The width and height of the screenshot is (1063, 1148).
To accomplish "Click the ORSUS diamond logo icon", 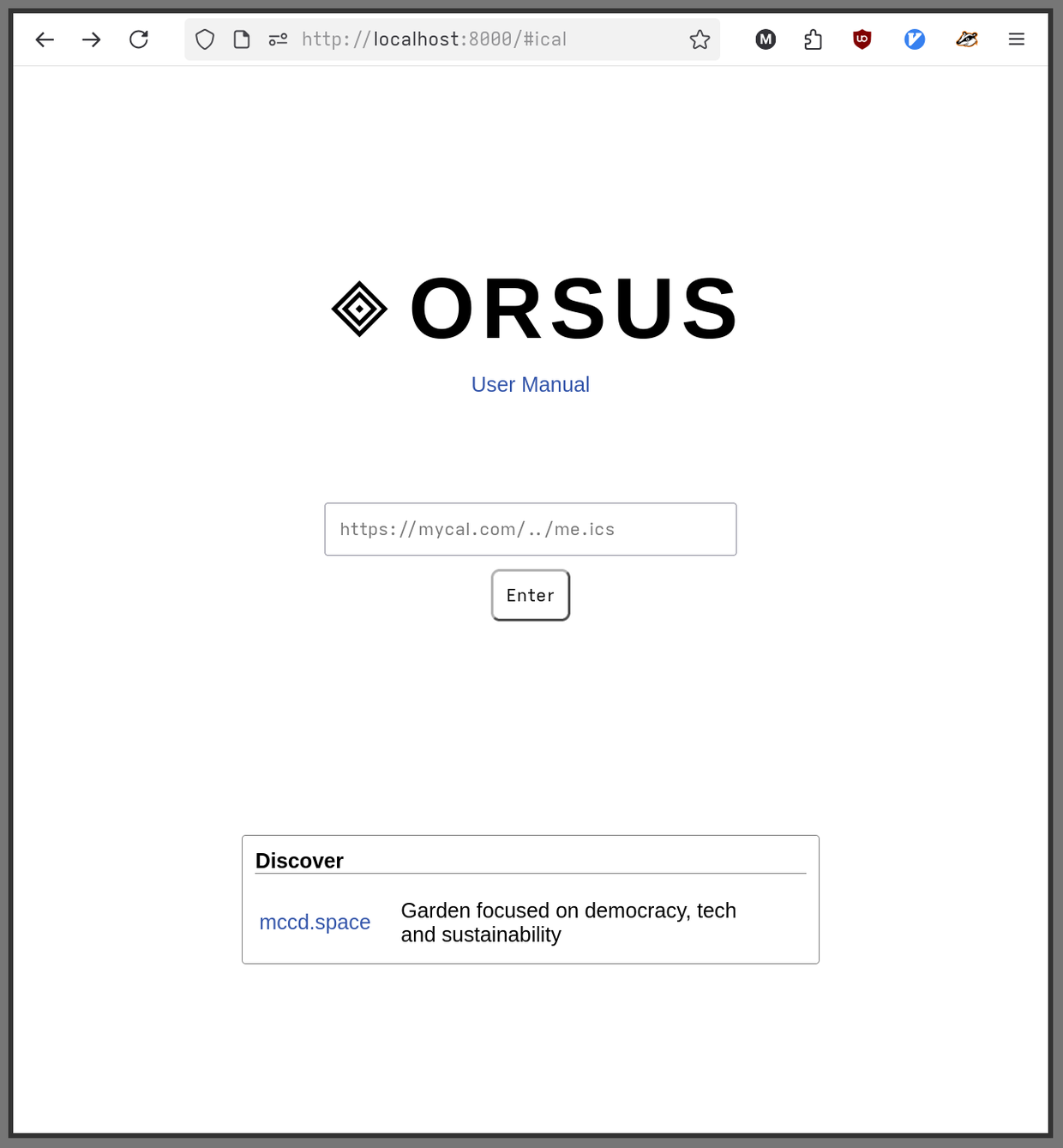I will pos(359,309).
